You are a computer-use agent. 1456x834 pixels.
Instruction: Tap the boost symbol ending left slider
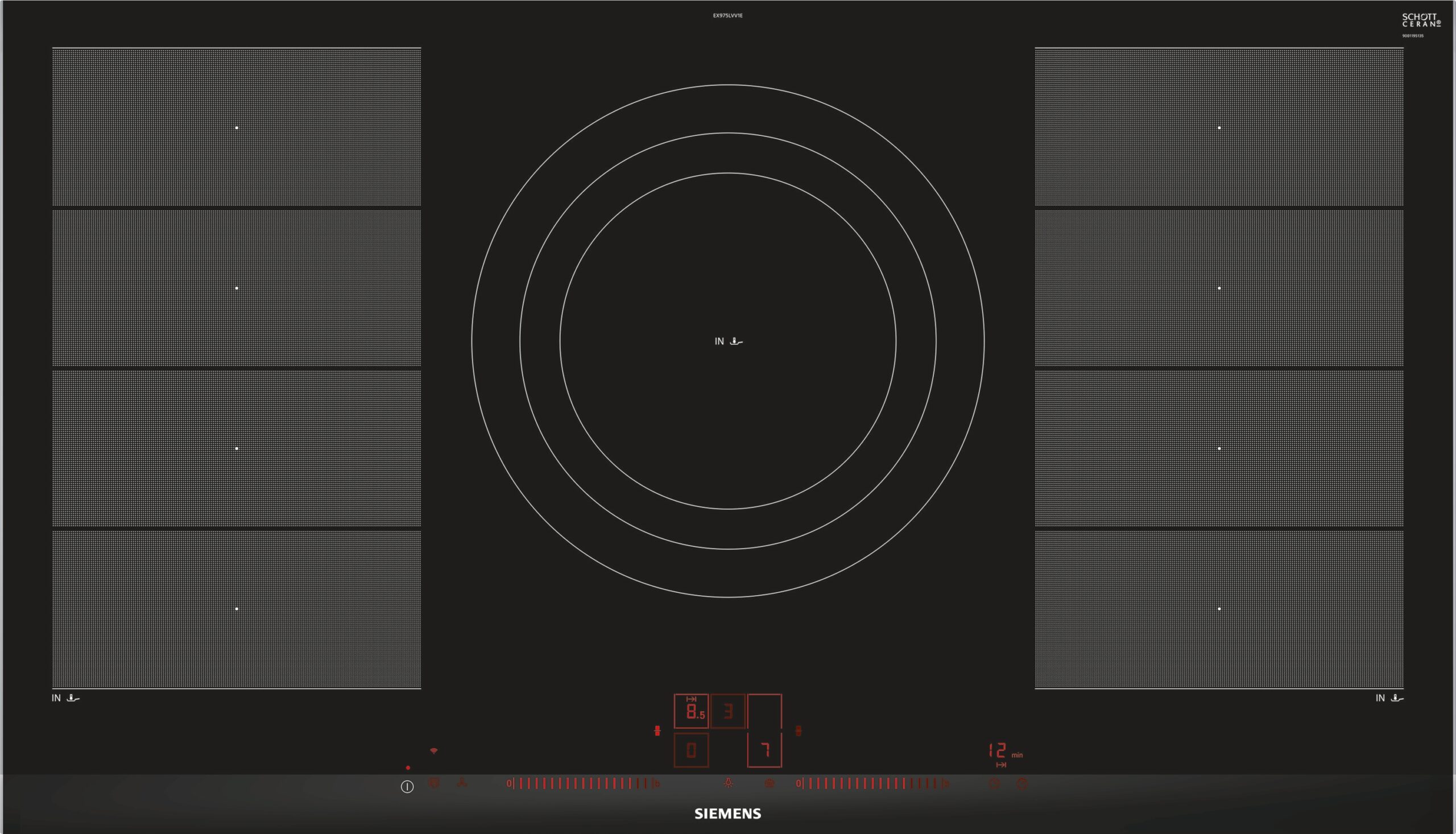pos(657,783)
